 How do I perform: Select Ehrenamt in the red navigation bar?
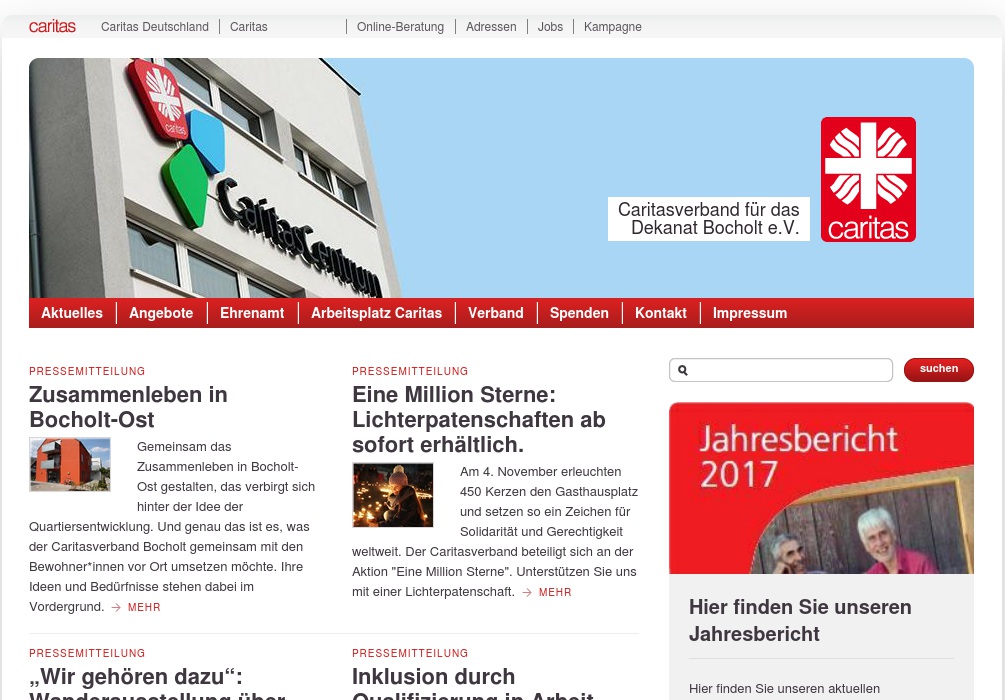coord(252,313)
